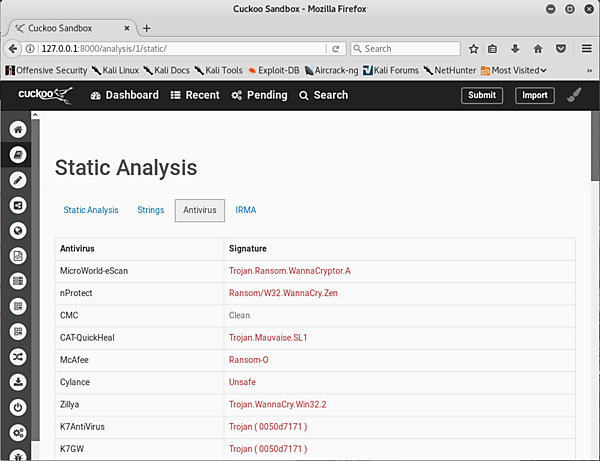Open the Firefox hamburger menu

(584, 48)
